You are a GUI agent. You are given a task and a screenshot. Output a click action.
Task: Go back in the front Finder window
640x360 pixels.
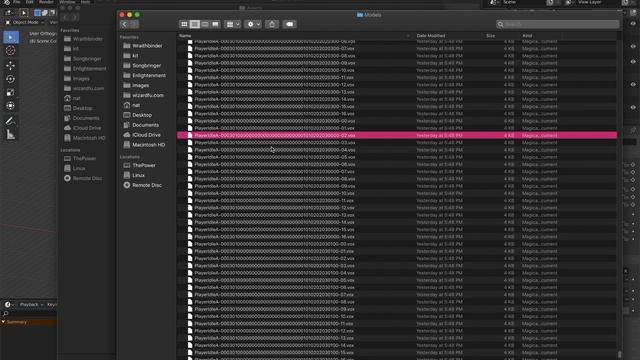[x=124, y=24]
